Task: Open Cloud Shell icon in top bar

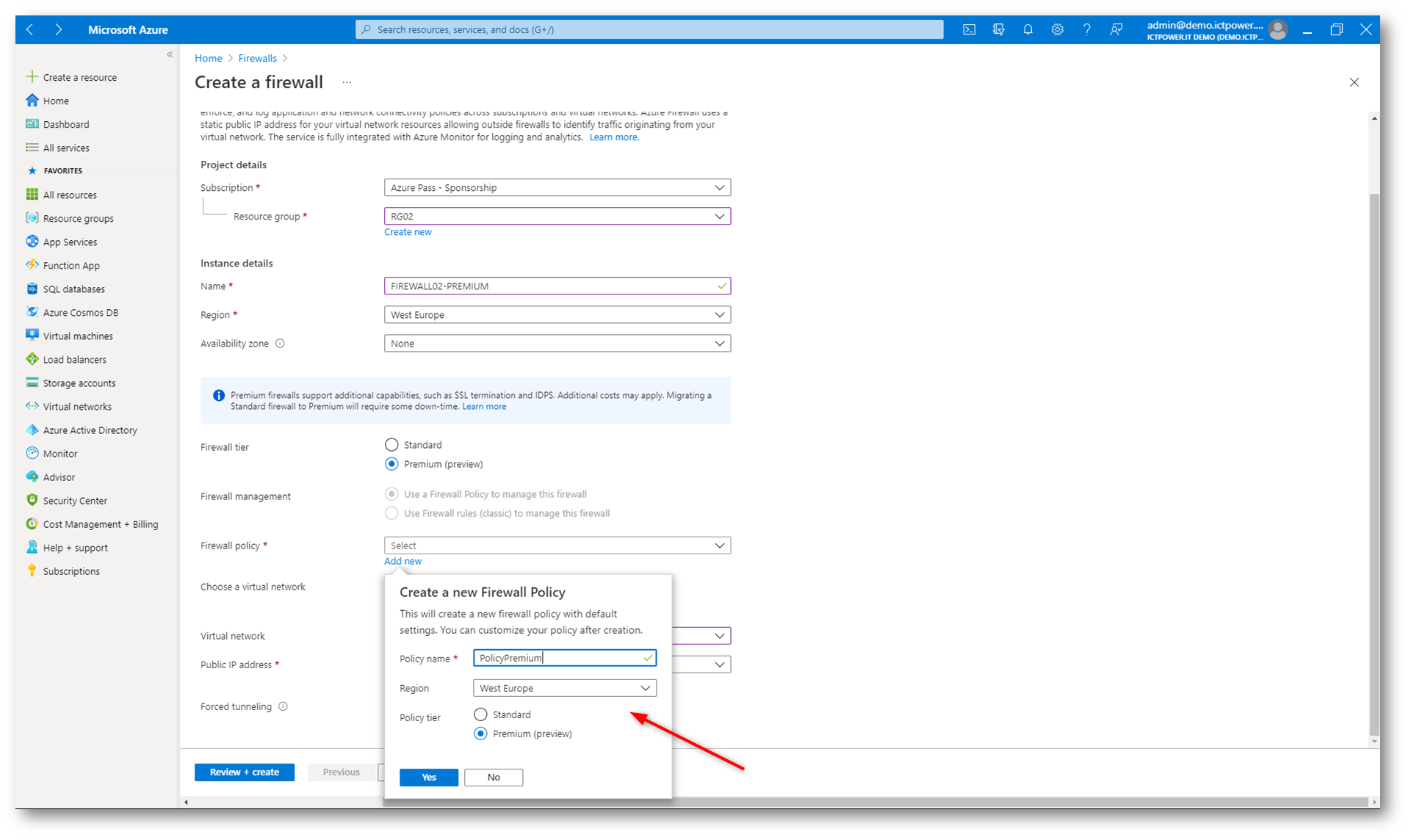Action: (969, 29)
